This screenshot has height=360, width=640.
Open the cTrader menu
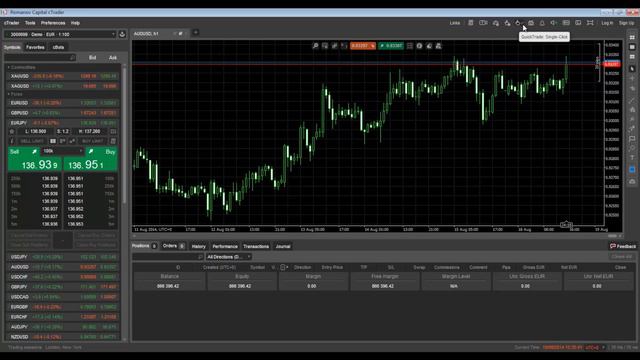pyautogui.click(x=12, y=23)
